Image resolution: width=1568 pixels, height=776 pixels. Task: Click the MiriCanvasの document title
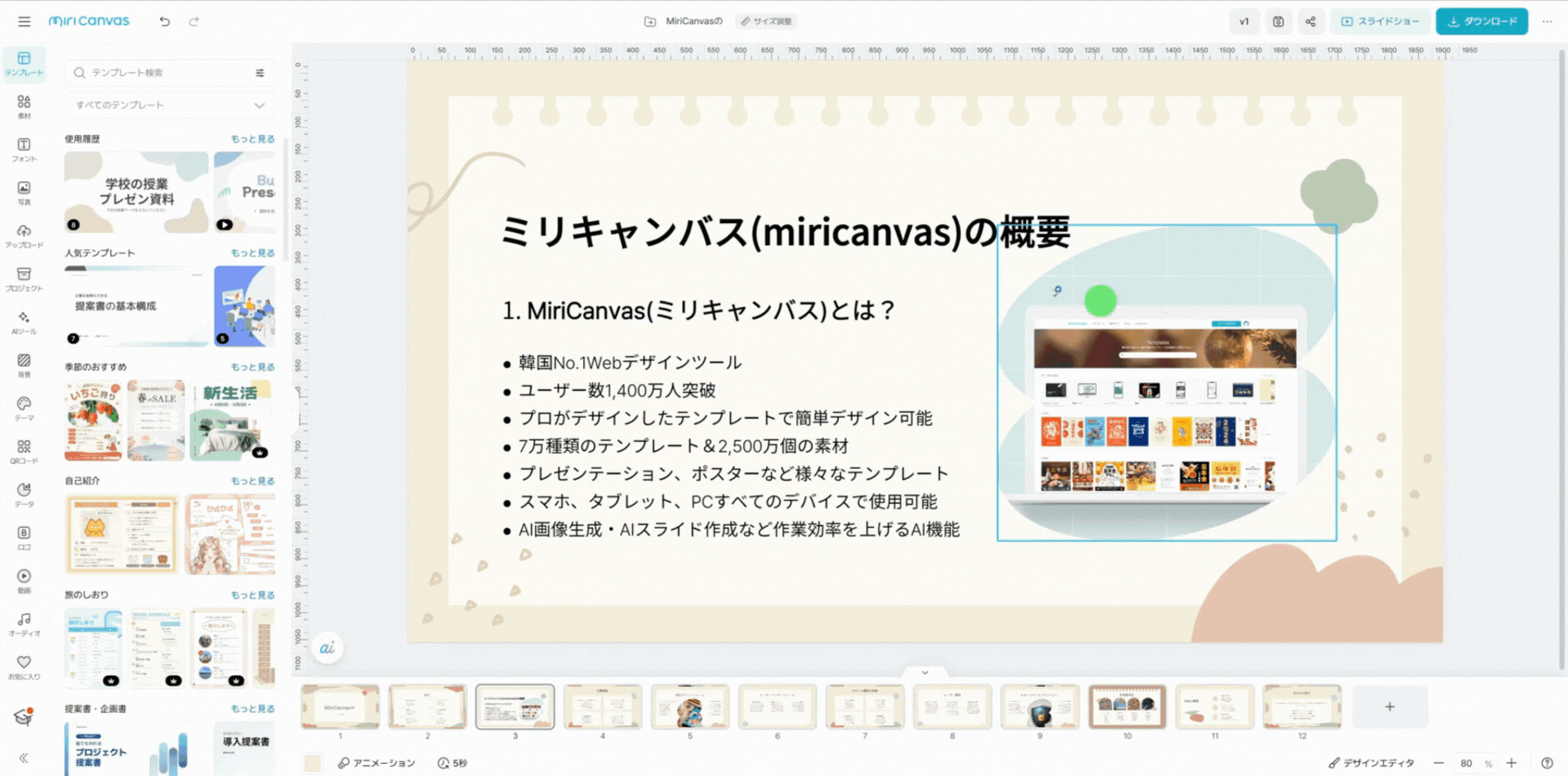point(693,21)
